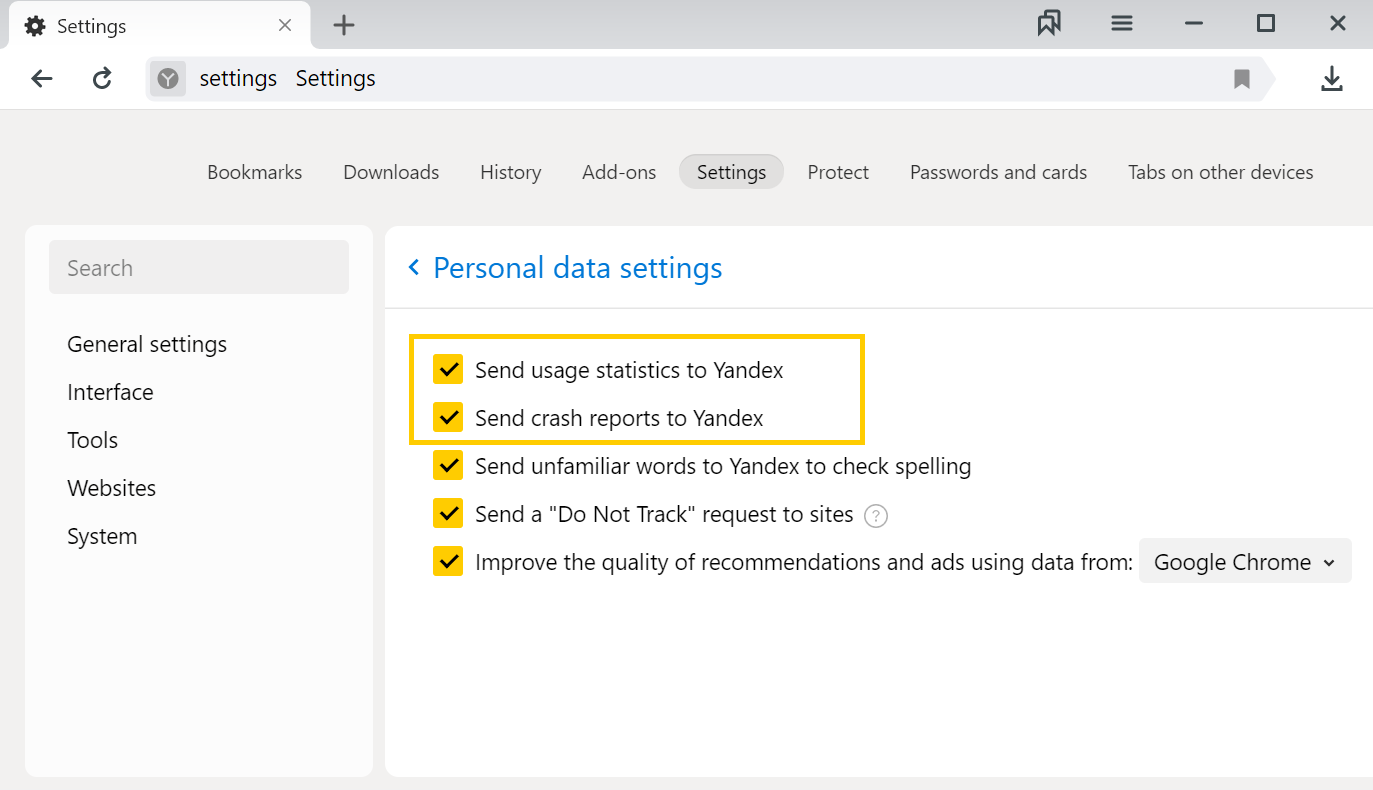Open the downloads arrow icon

coord(1332,79)
